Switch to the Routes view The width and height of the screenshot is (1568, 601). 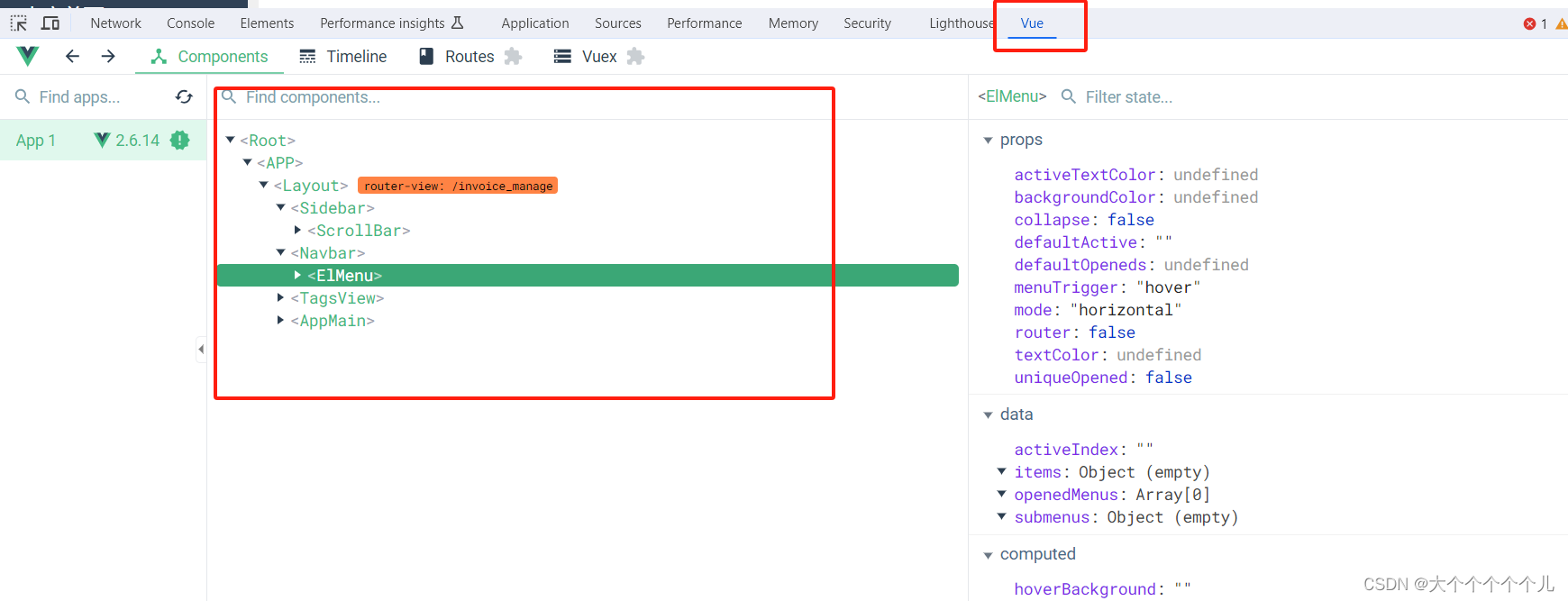click(457, 57)
